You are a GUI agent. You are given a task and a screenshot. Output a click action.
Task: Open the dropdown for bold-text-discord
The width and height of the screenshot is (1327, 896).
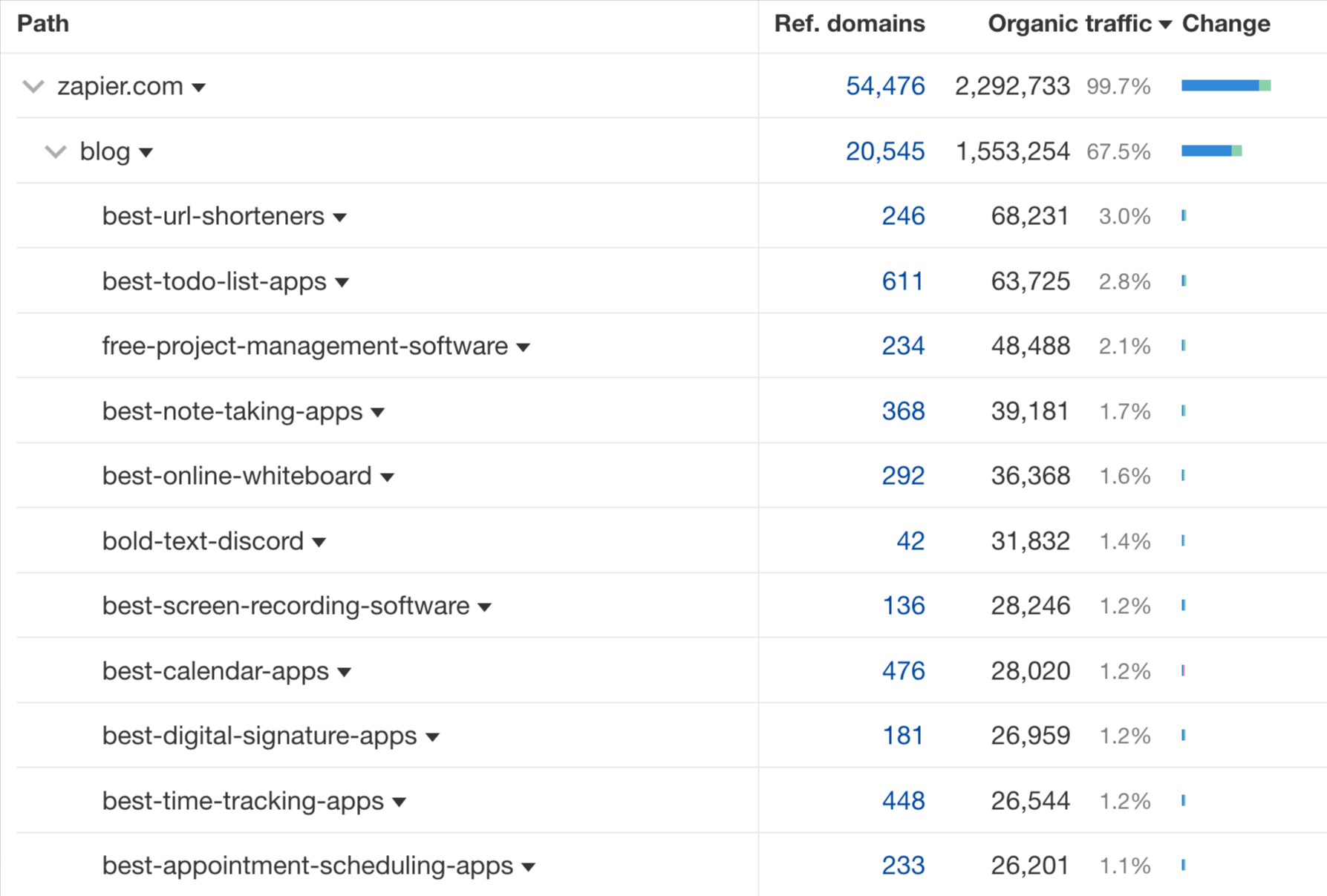(319, 542)
